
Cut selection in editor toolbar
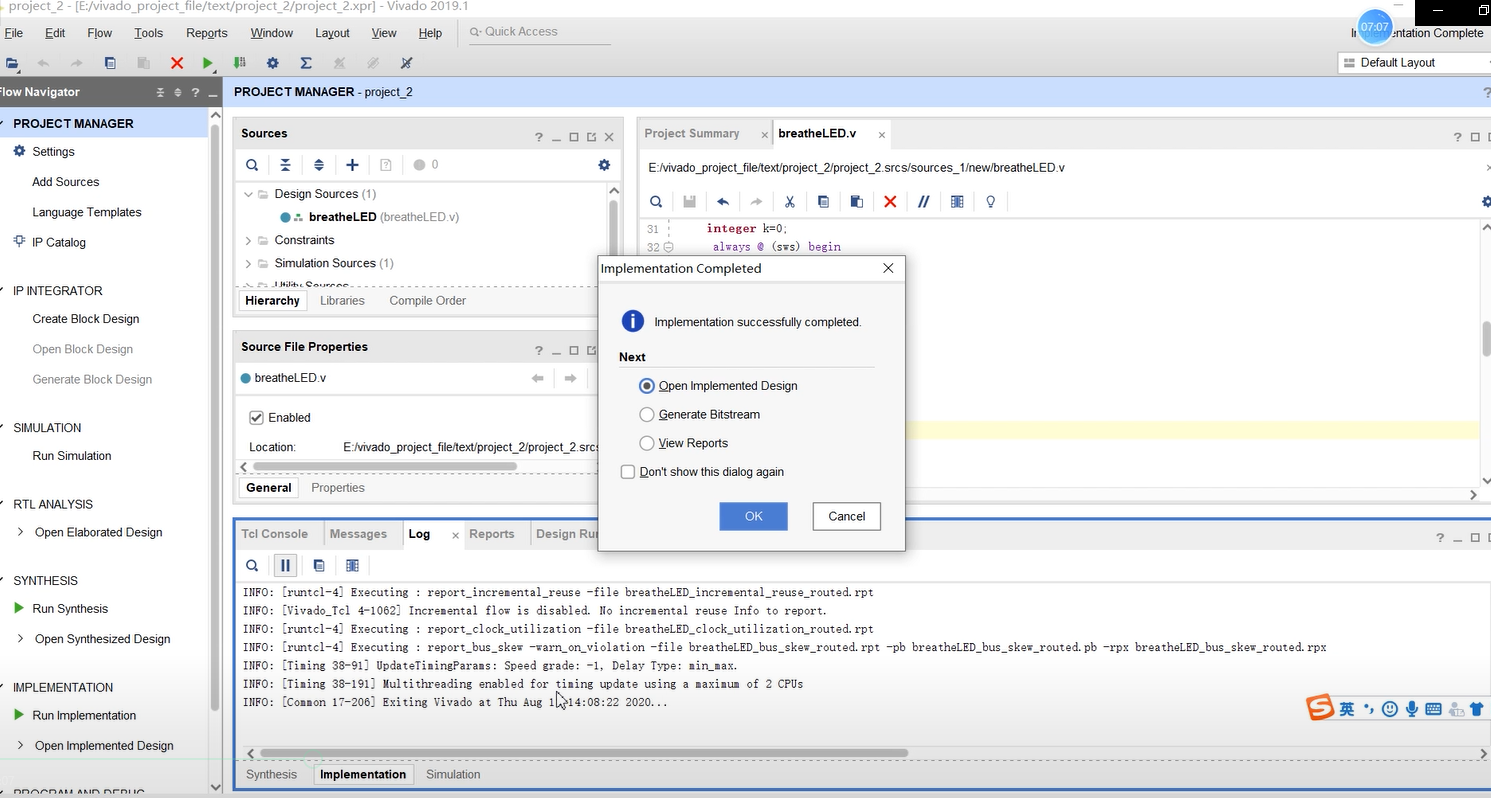pyautogui.click(x=789, y=202)
